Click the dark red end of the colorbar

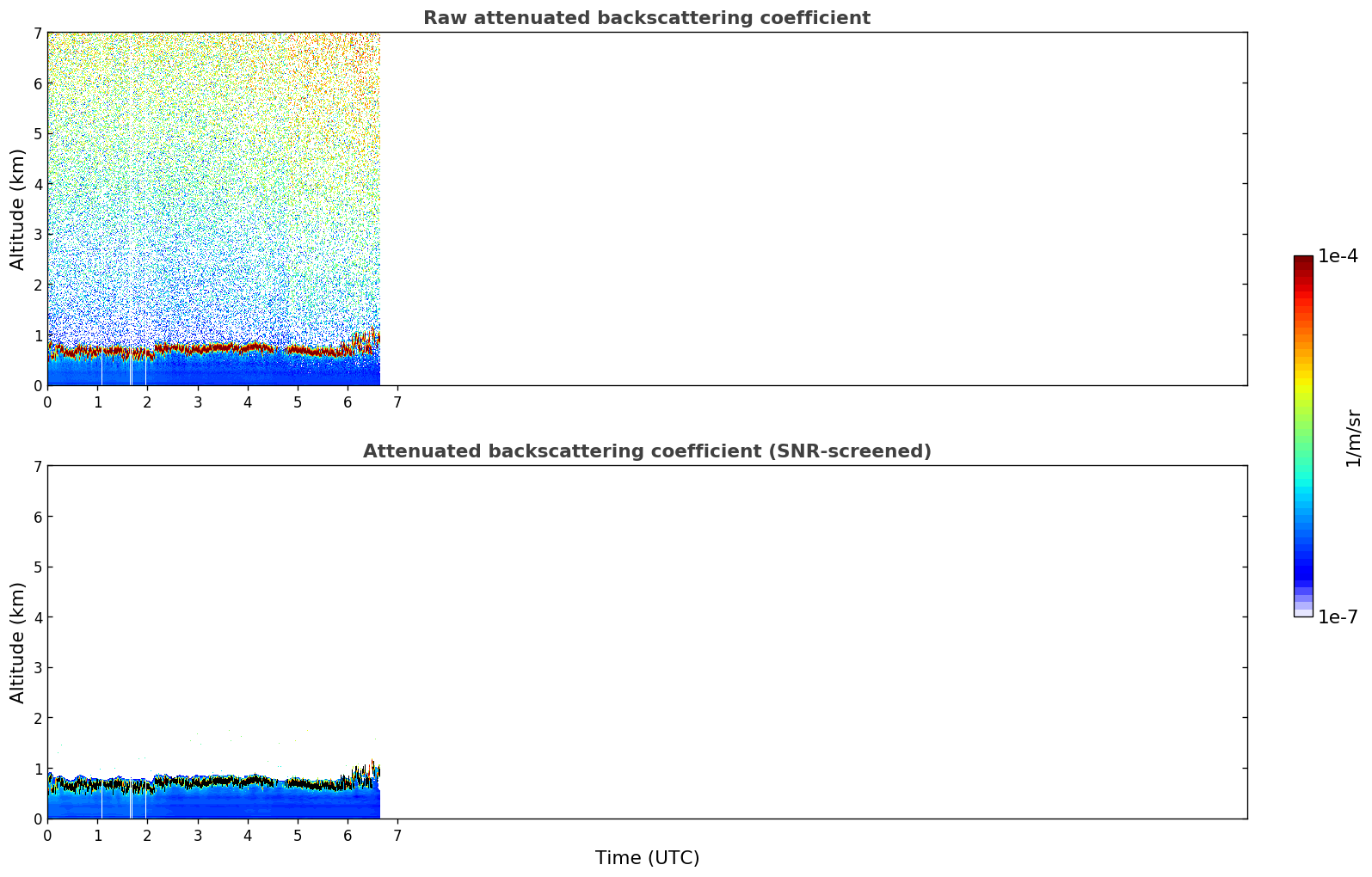[1303, 261]
